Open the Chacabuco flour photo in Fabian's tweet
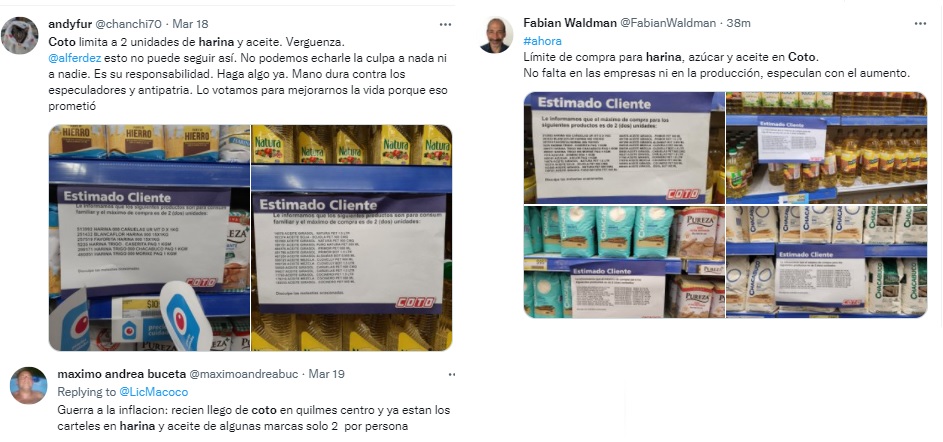 (x=826, y=262)
